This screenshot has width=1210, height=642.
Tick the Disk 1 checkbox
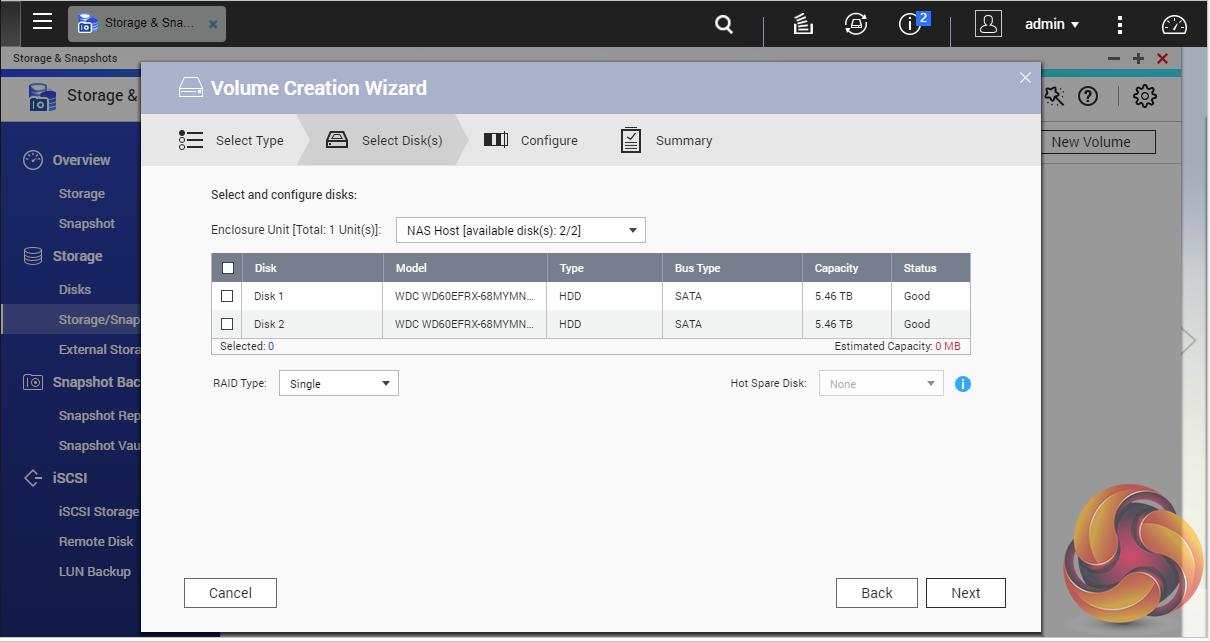[x=227, y=296]
